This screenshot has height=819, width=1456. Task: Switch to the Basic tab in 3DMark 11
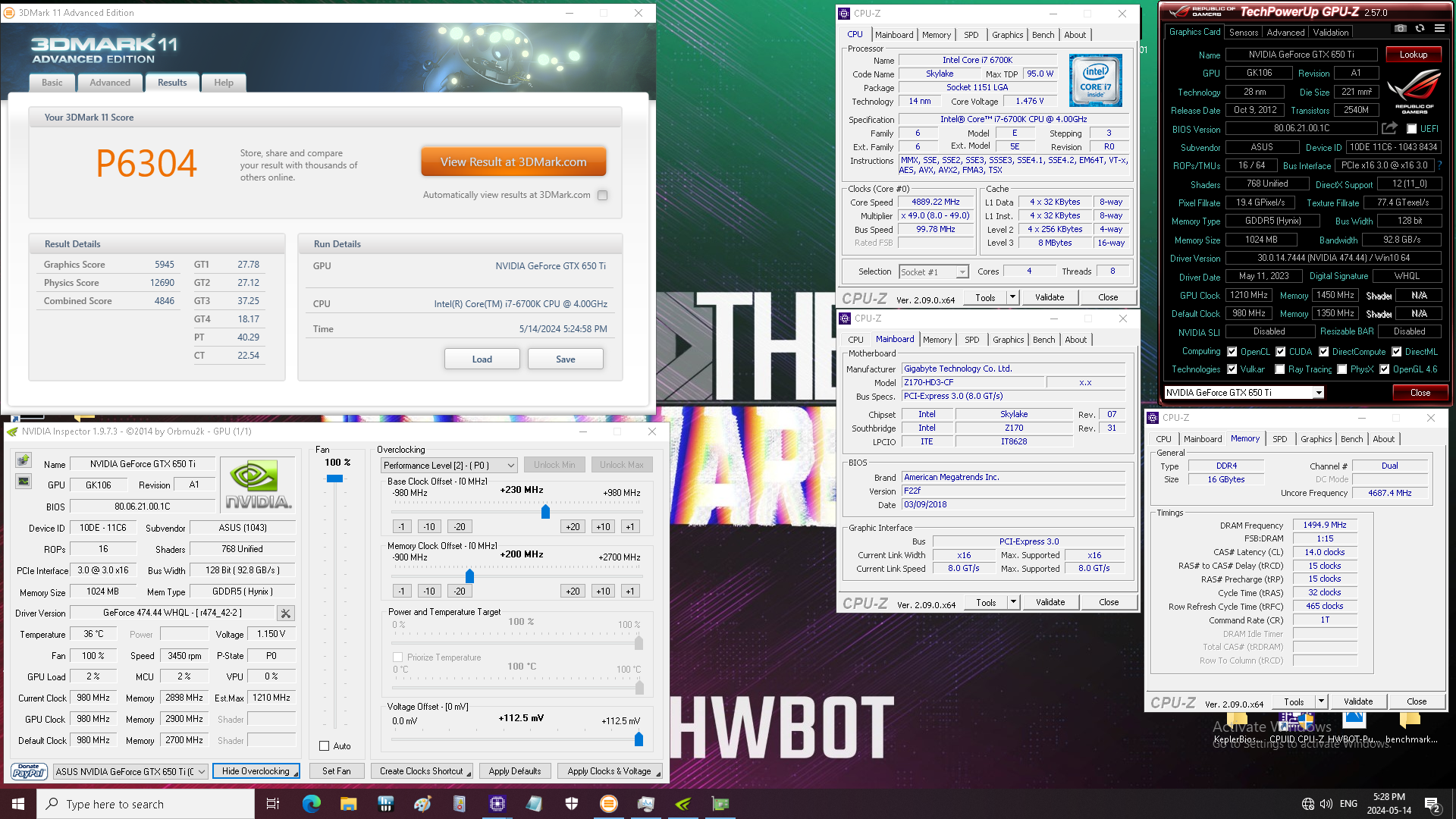tap(52, 83)
